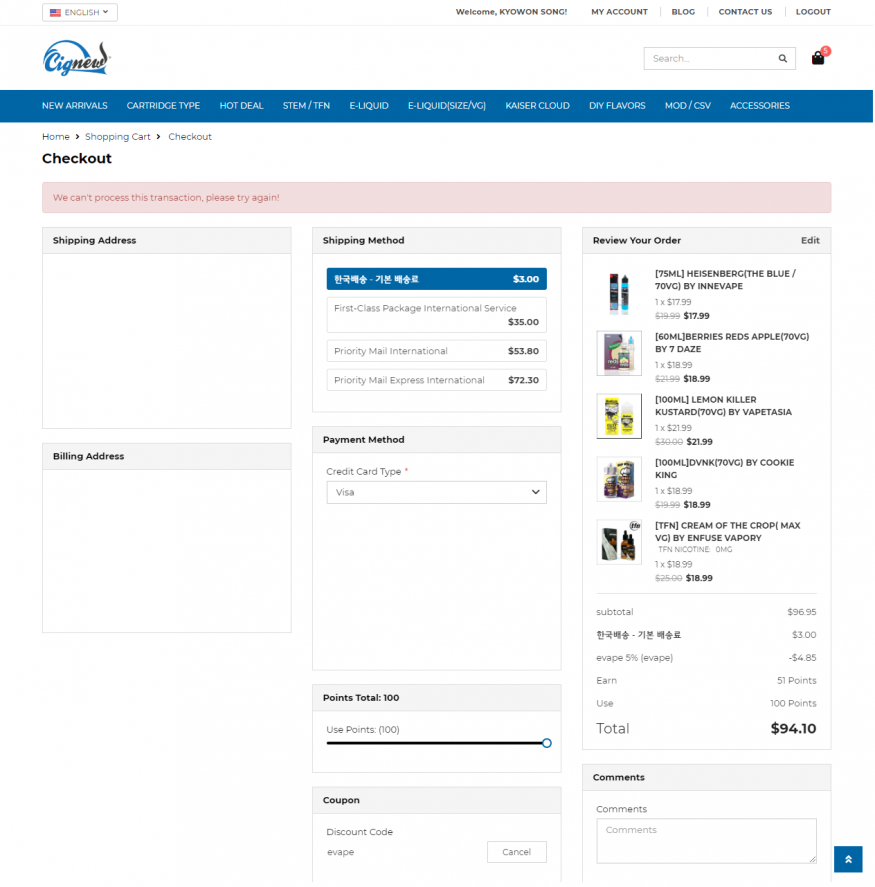Go to the Hot Deal menu
Screen dimensions: 875x887
(x=242, y=106)
